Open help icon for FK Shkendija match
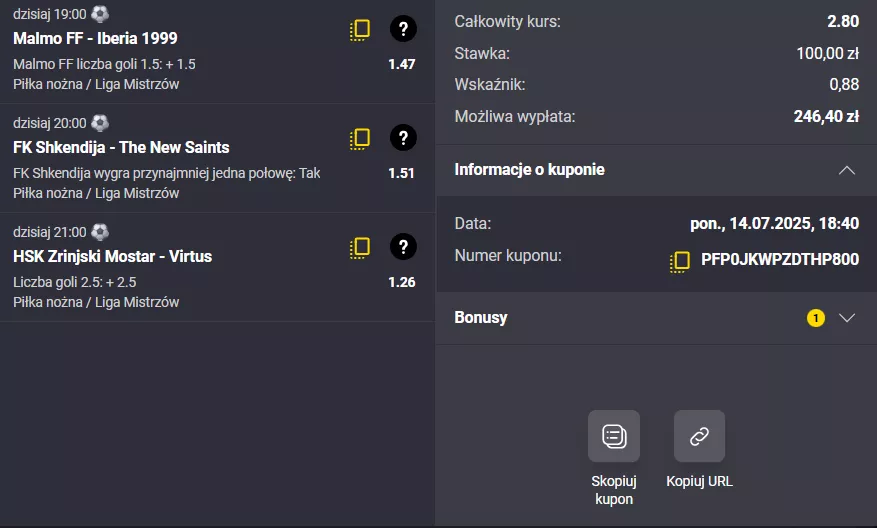 coord(403,138)
